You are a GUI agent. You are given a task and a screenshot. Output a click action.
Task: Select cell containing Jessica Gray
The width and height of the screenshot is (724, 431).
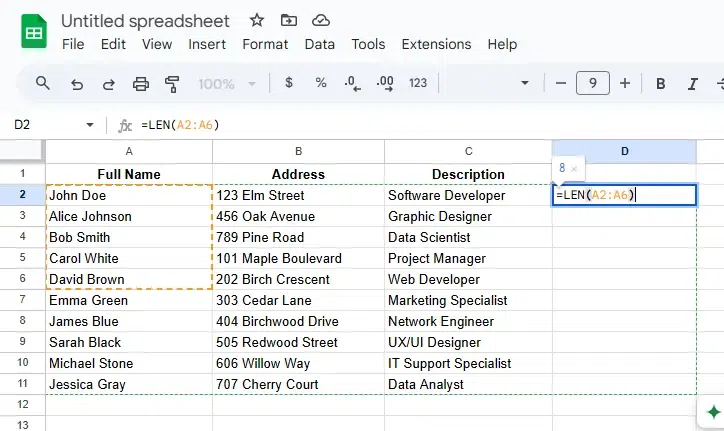click(x=129, y=384)
